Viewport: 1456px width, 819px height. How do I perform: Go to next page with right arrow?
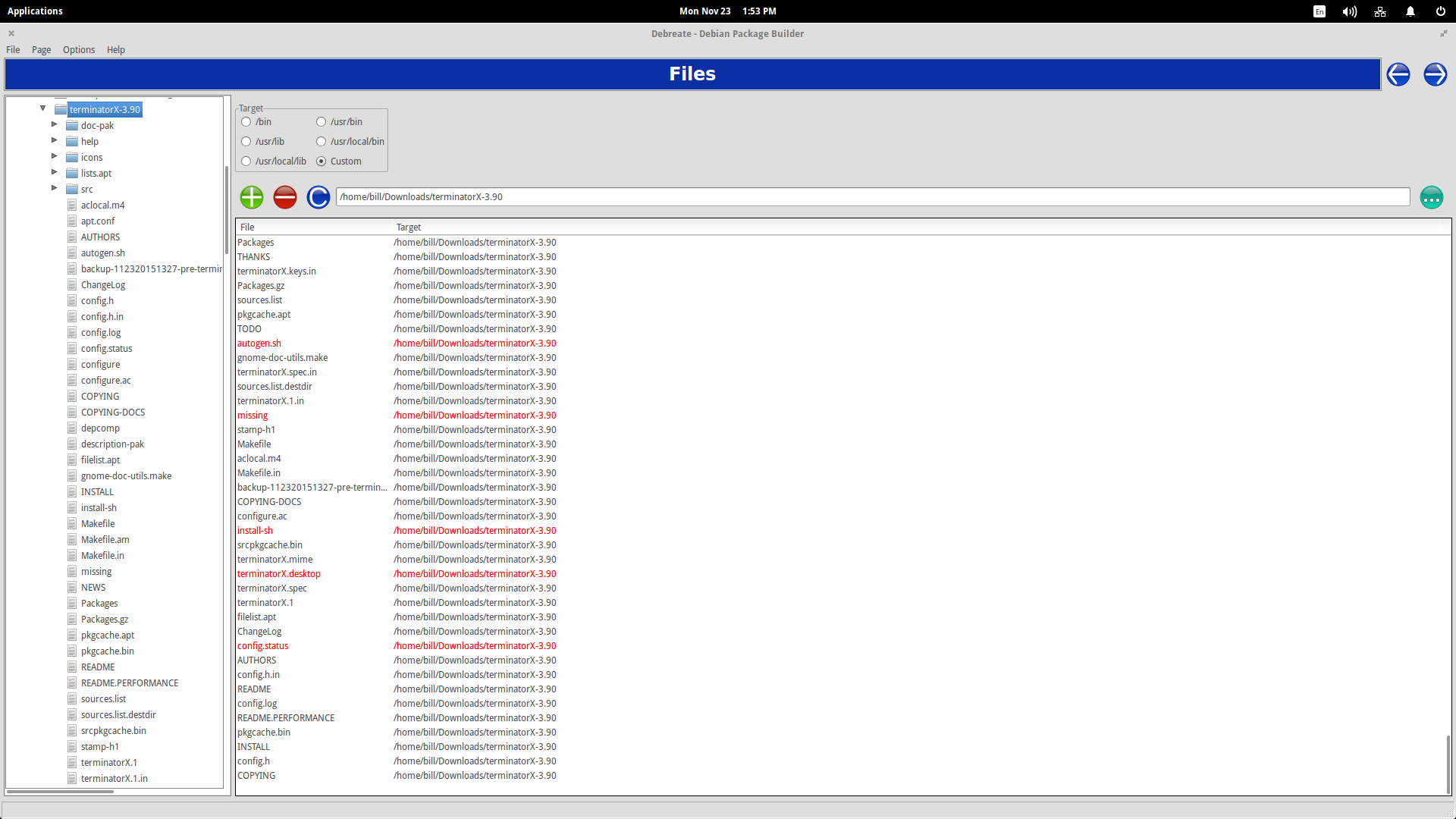coord(1436,74)
